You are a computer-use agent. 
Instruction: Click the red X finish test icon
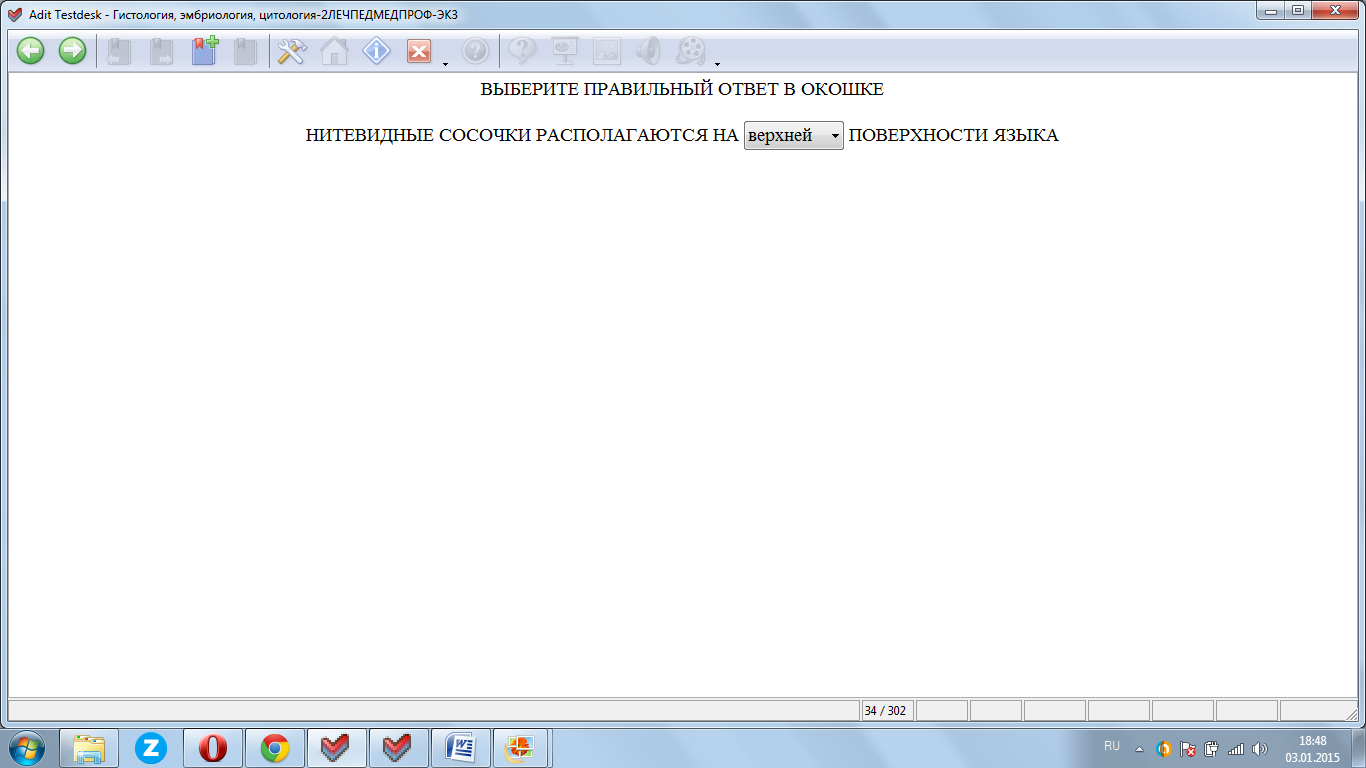419,52
